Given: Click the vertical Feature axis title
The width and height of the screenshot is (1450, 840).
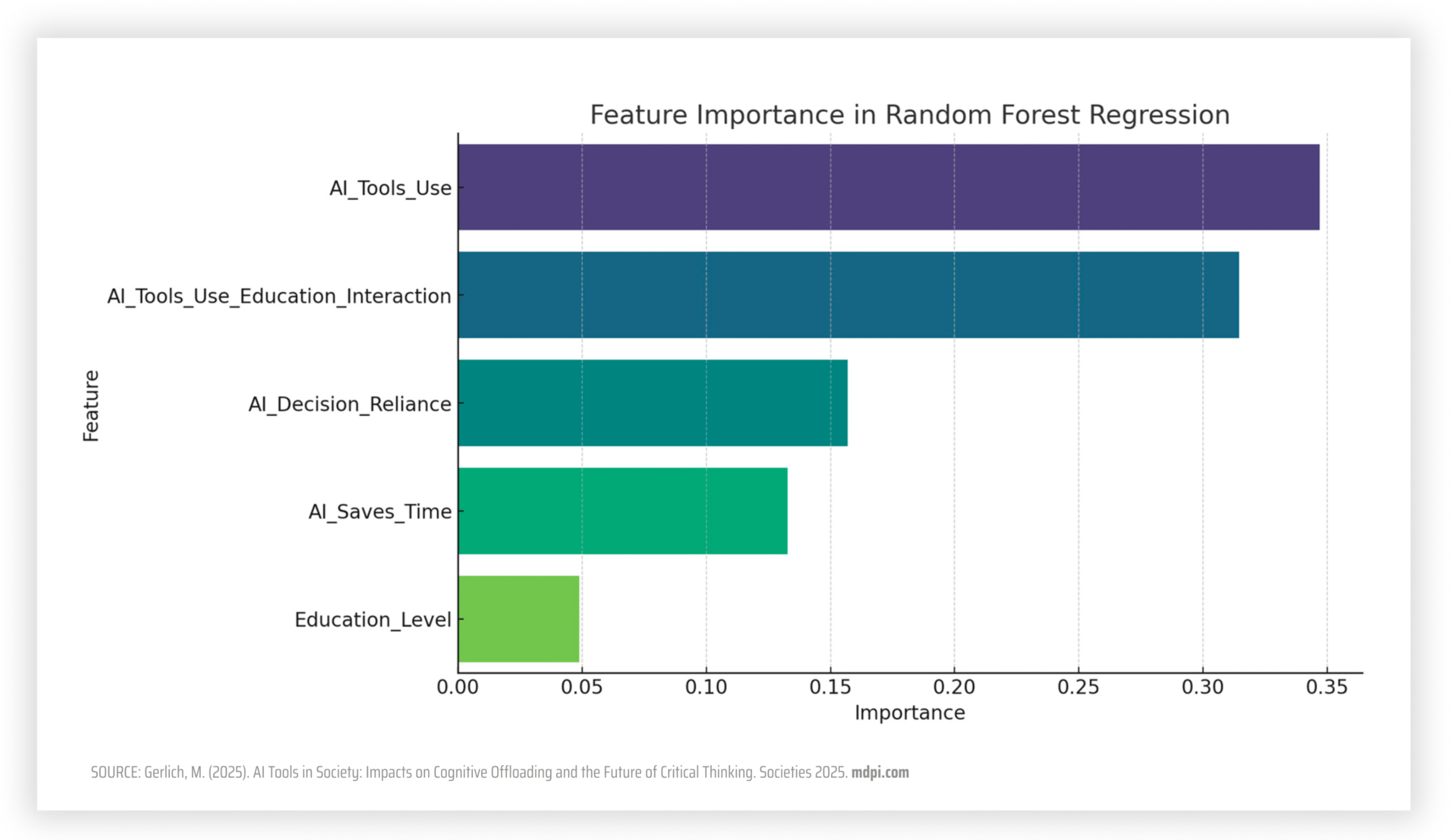Looking at the screenshot, I should point(91,406).
